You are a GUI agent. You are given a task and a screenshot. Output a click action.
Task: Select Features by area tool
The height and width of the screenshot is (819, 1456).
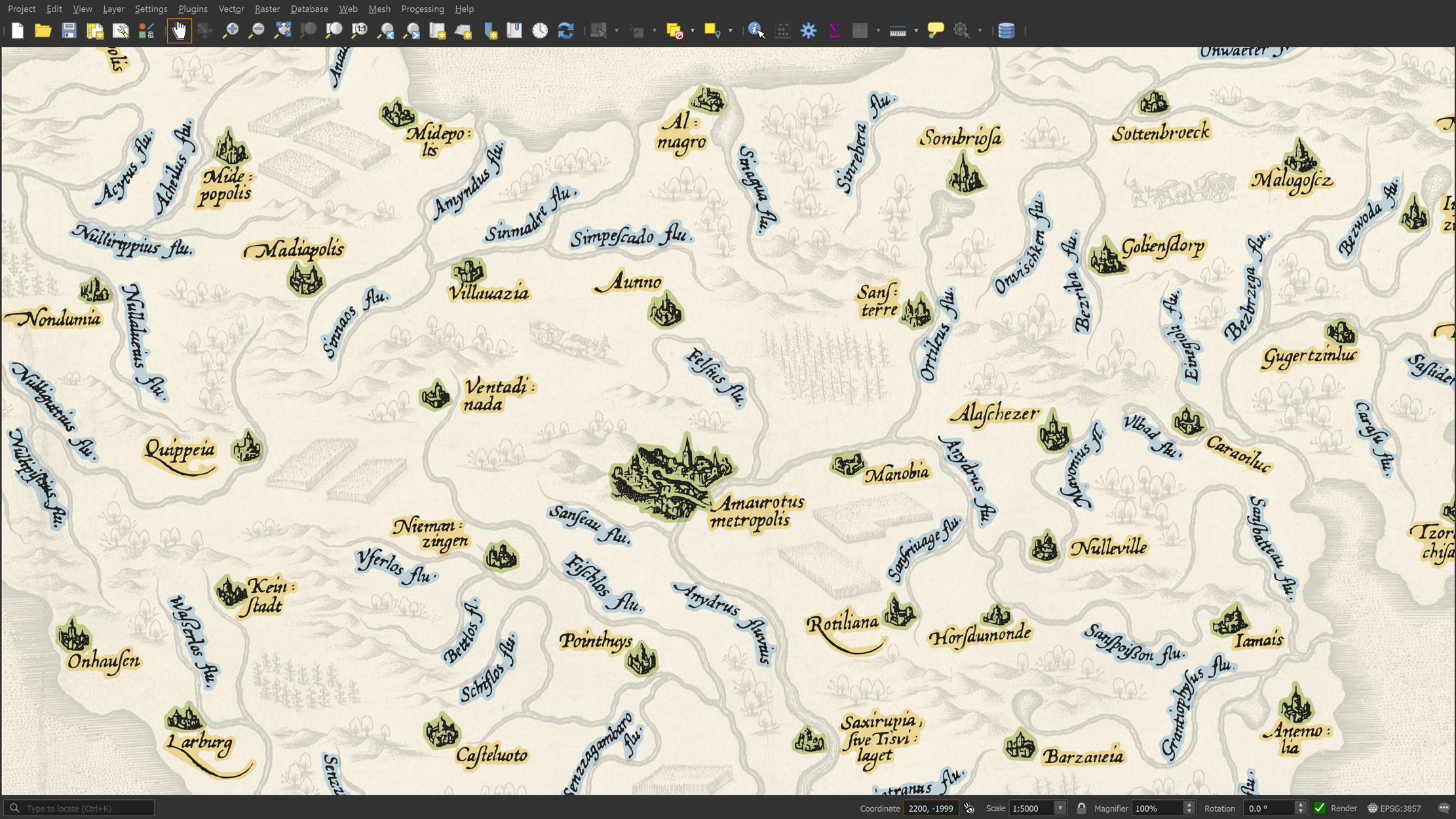point(598,31)
